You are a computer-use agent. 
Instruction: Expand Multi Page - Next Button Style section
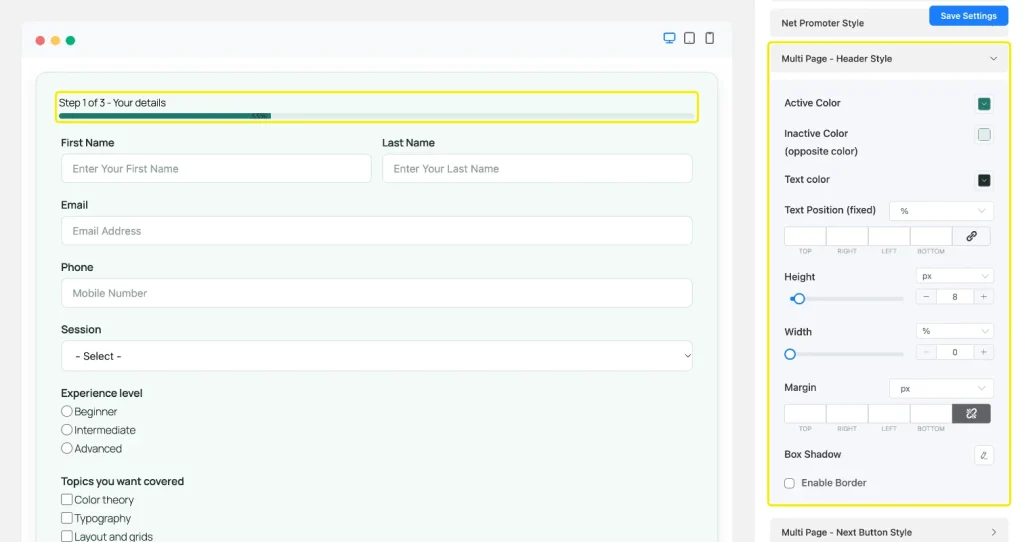coord(889,532)
